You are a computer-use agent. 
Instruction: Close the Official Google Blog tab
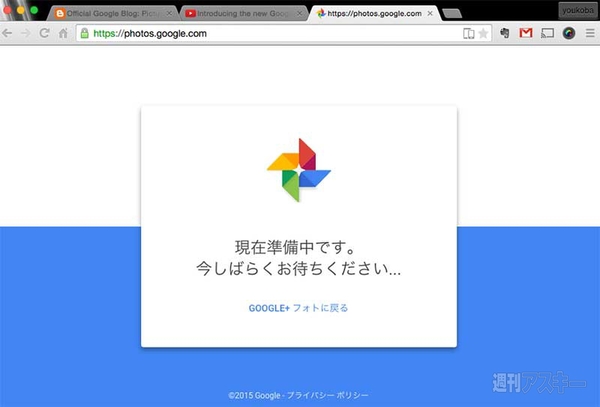(169, 13)
